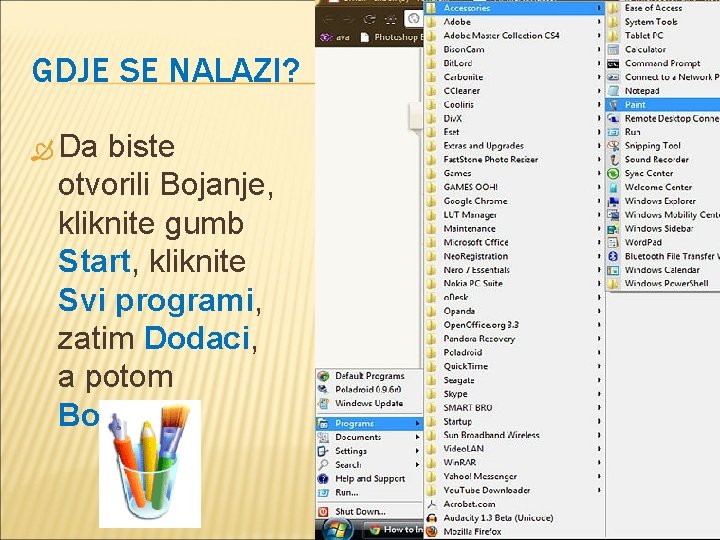The height and width of the screenshot is (540, 720).
Task: Expand the Adobe folder arrow
Action: 599,22
